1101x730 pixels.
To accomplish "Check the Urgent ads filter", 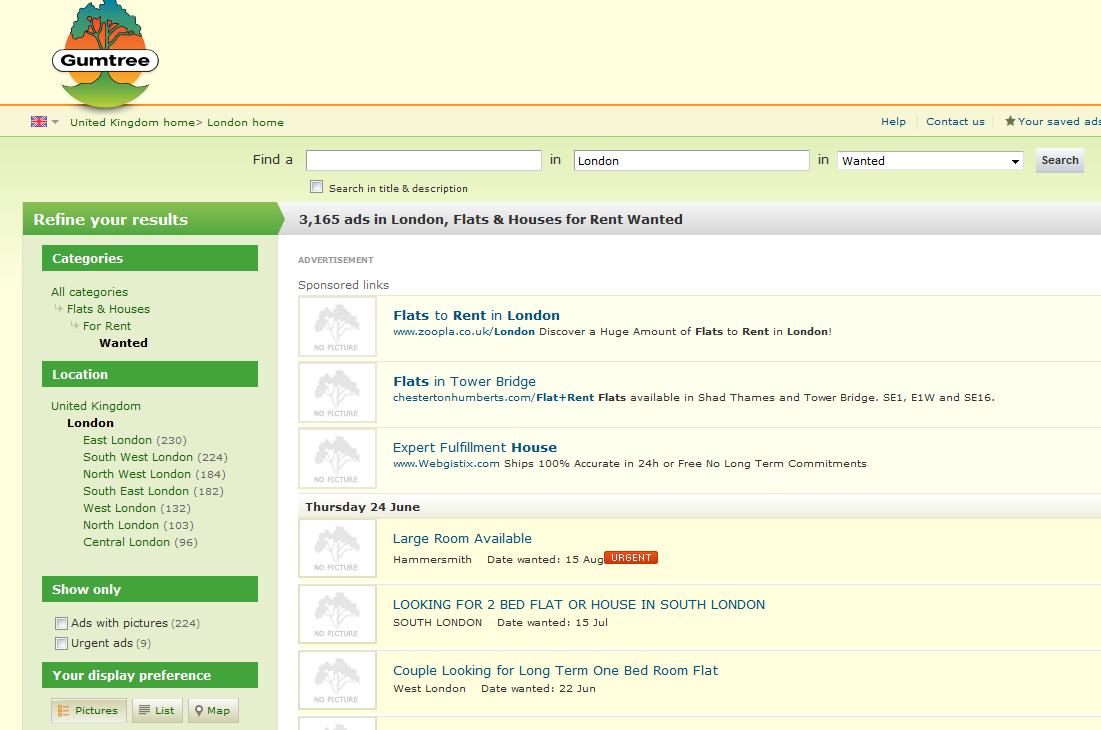I will [x=62, y=644].
